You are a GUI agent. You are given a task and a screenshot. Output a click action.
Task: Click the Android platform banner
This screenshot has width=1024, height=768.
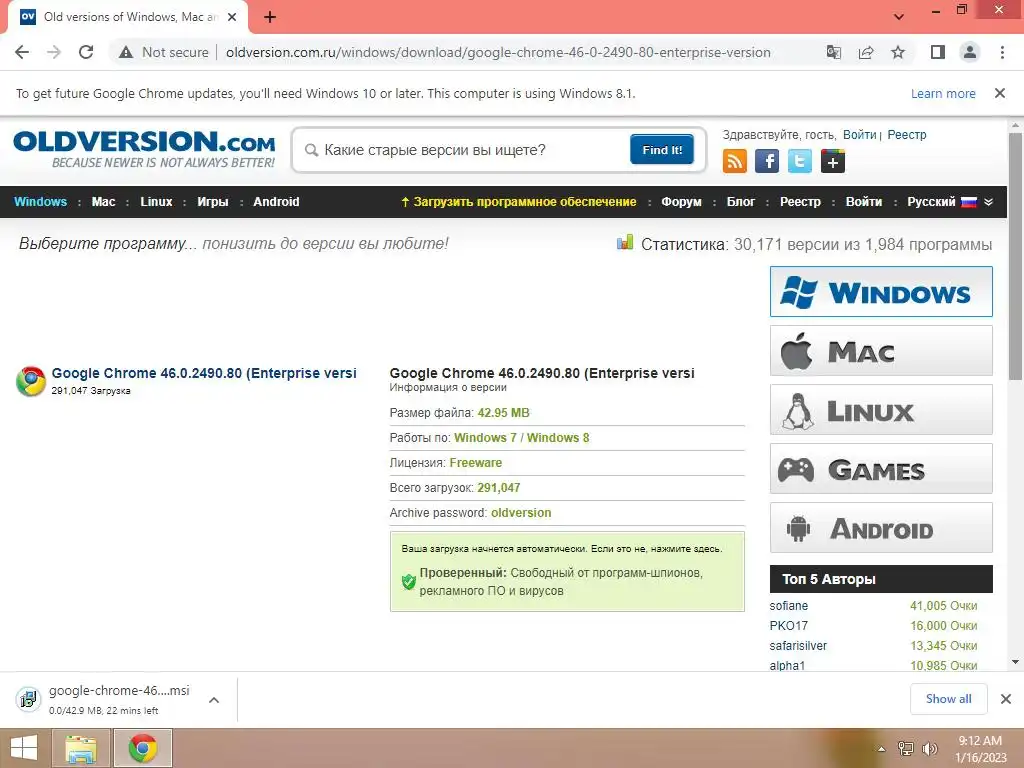click(x=881, y=528)
